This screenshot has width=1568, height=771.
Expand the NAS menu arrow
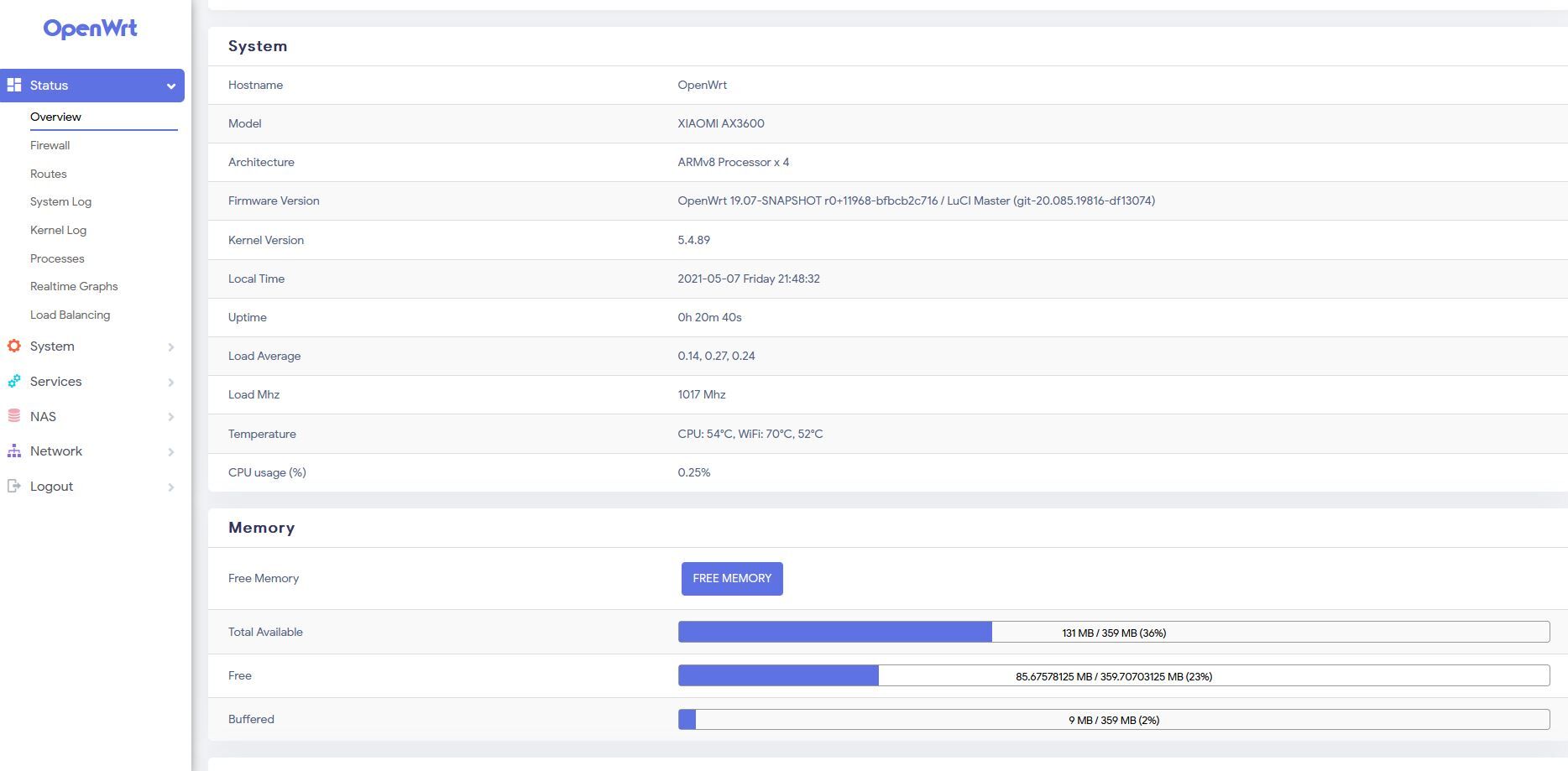point(171,417)
